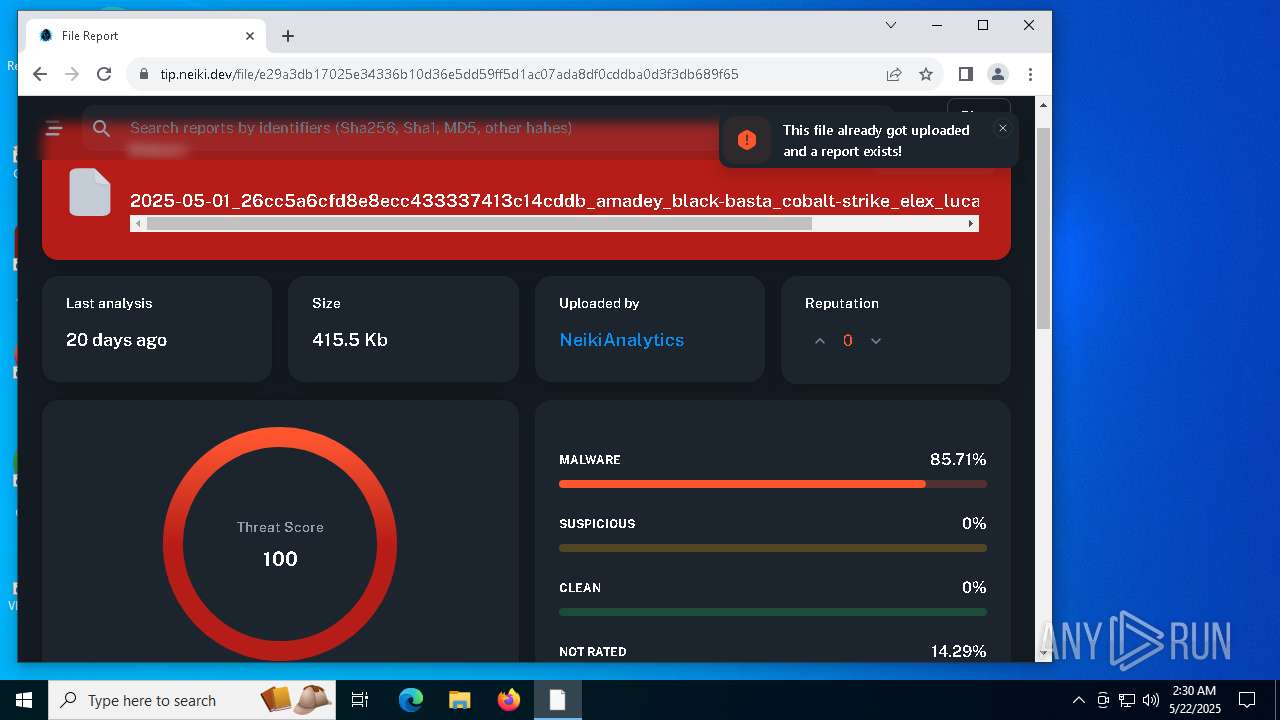Click the 415.5 Kb size value

350,340
